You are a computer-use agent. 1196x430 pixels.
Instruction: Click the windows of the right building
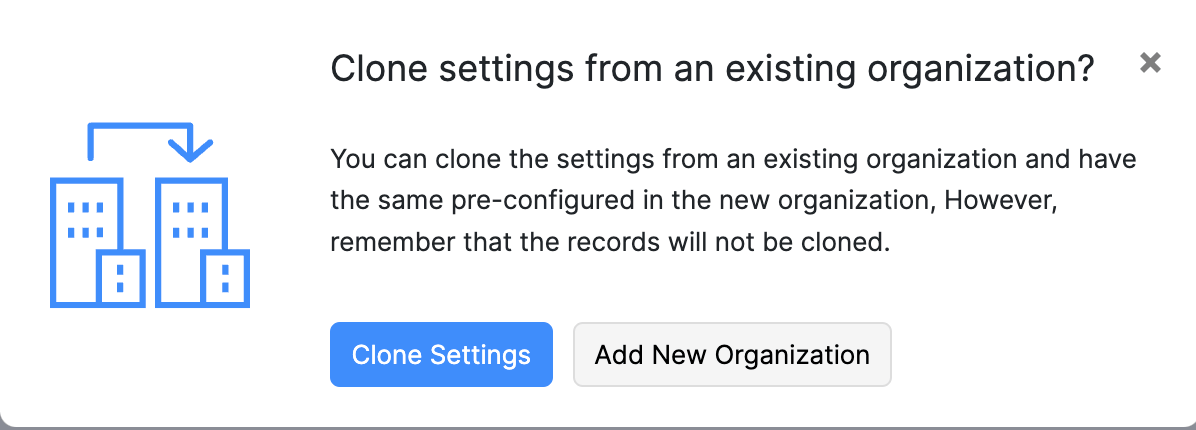[189, 220]
